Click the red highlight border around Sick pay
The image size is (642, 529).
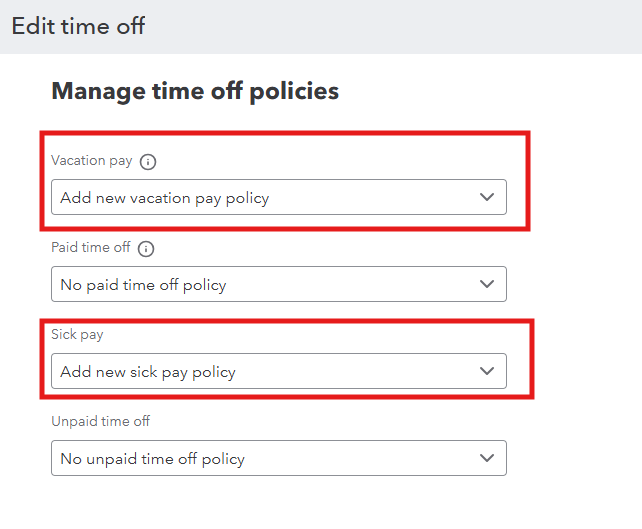click(x=287, y=321)
